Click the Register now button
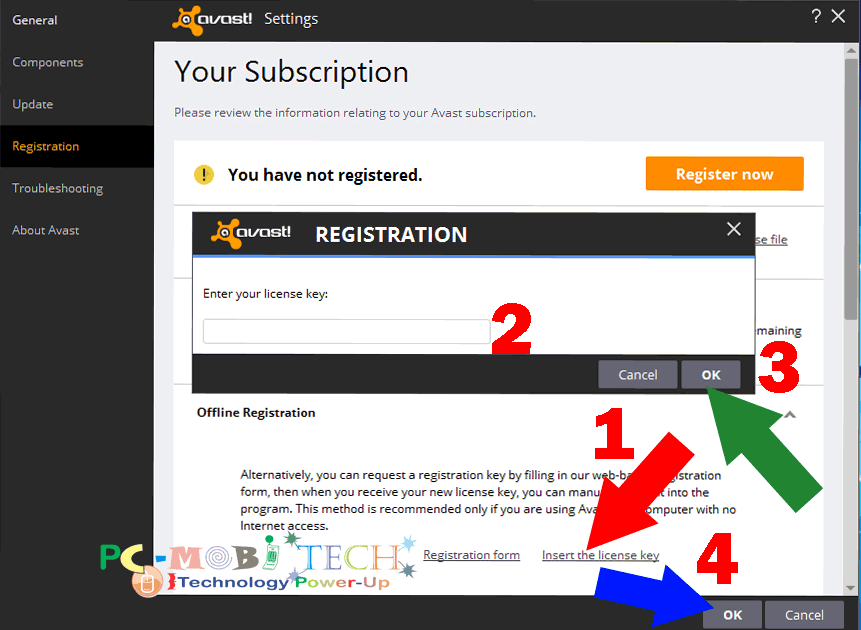The image size is (861, 630). [724, 174]
